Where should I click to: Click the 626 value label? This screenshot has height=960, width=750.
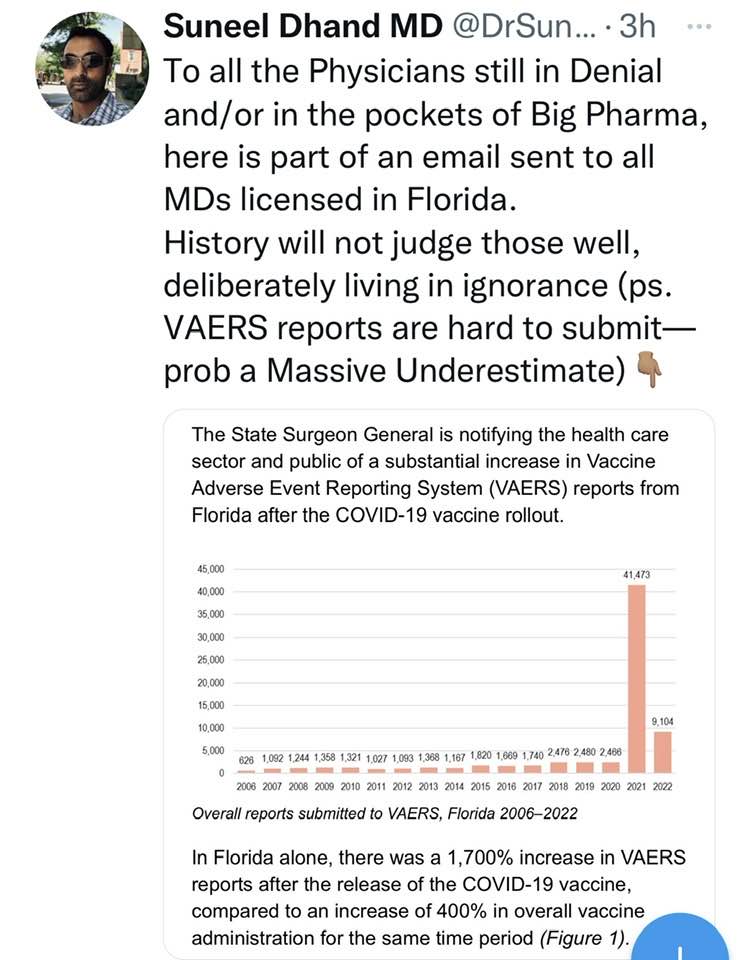pyautogui.click(x=246, y=760)
